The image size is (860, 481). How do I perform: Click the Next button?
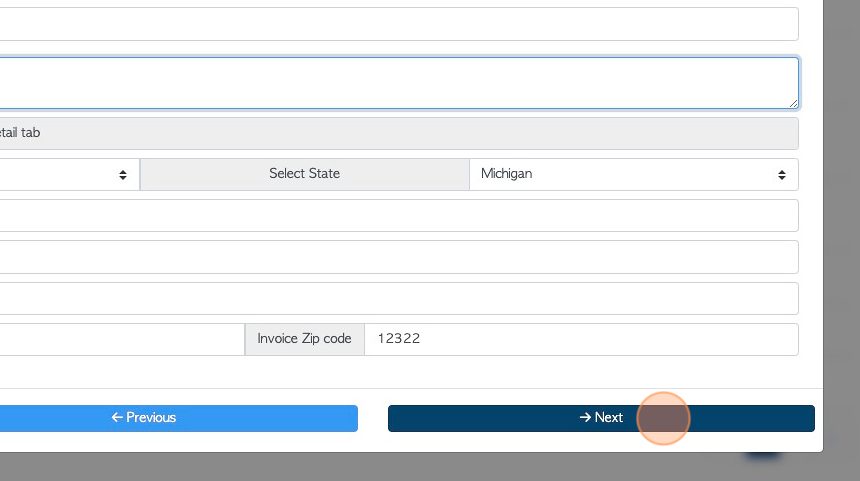601,418
